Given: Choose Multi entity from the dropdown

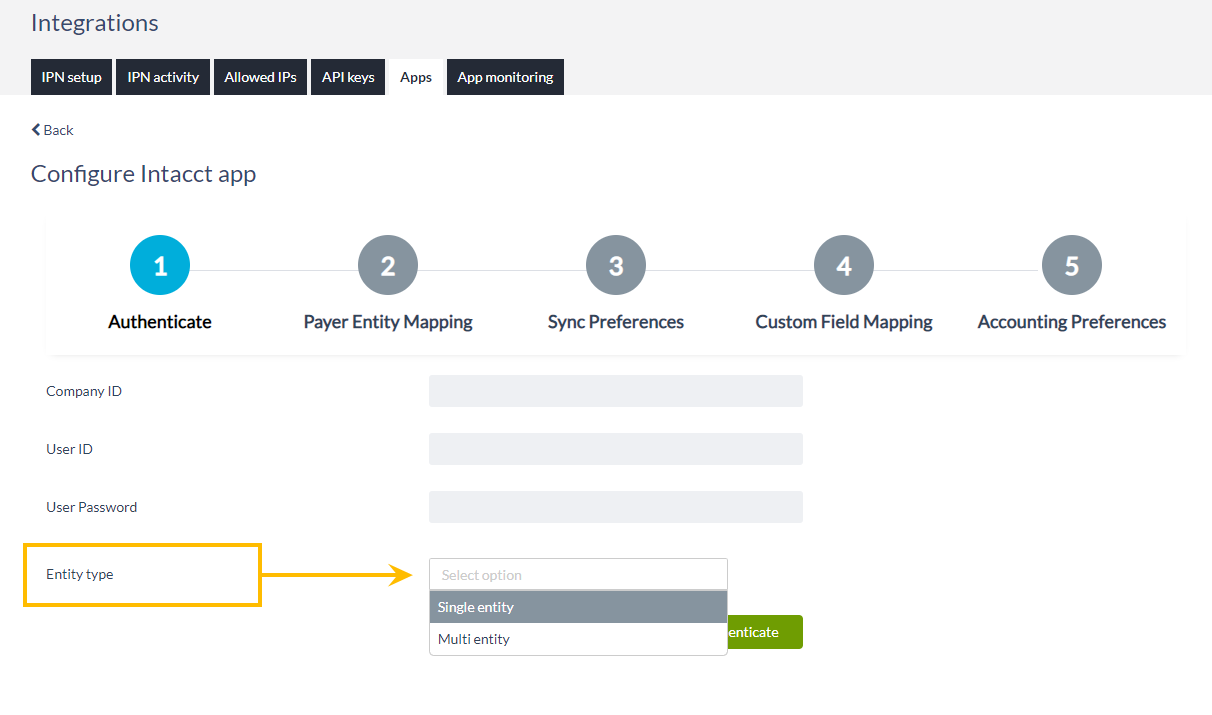Looking at the screenshot, I should pyautogui.click(x=578, y=639).
